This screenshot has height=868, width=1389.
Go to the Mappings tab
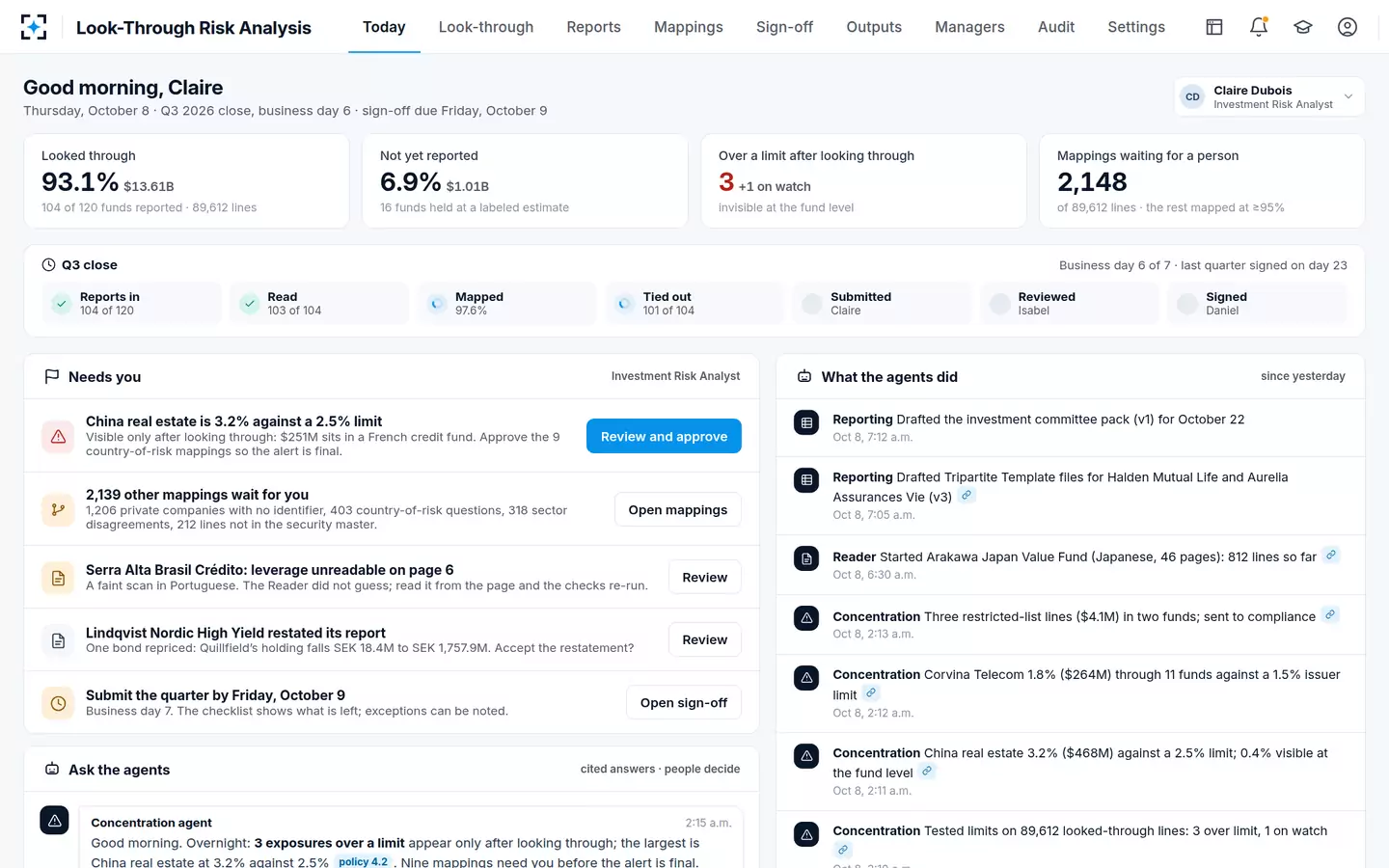pyautogui.click(x=689, y=27)
